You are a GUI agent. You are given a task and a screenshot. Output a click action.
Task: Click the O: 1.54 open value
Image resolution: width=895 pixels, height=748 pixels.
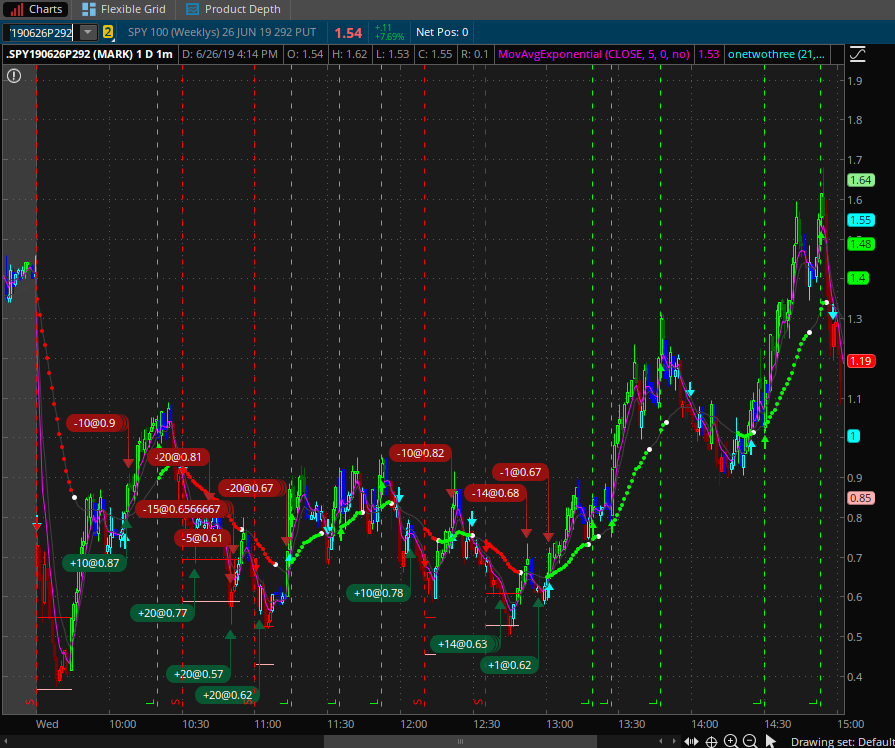tap(305, 54)
